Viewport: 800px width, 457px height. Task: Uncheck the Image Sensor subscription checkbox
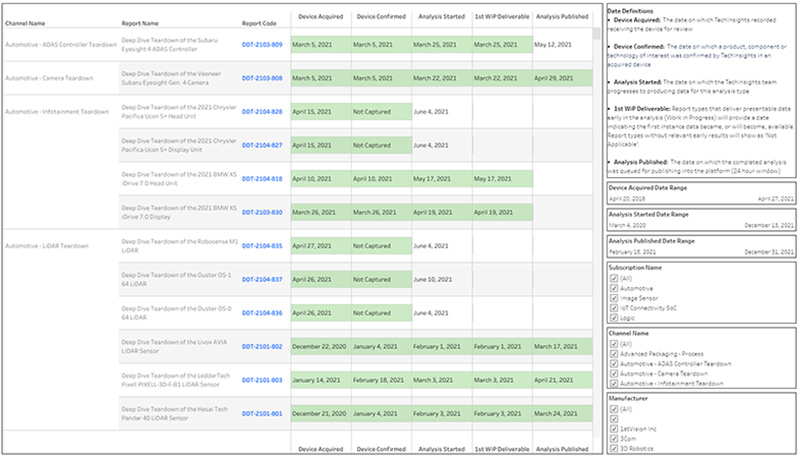[614, 298]
